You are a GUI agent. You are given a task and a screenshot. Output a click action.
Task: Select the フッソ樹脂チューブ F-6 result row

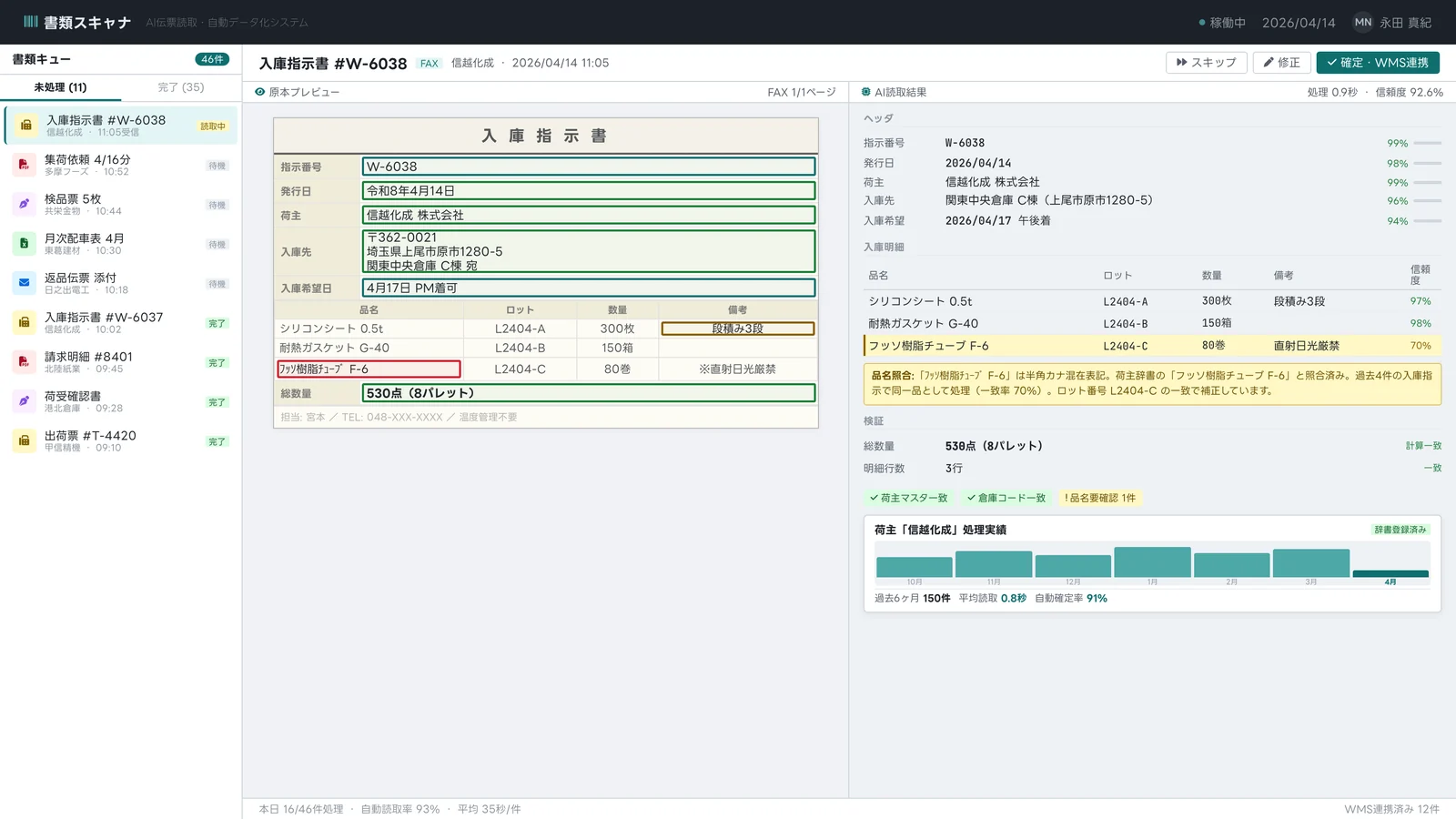tap(1152, 346)
